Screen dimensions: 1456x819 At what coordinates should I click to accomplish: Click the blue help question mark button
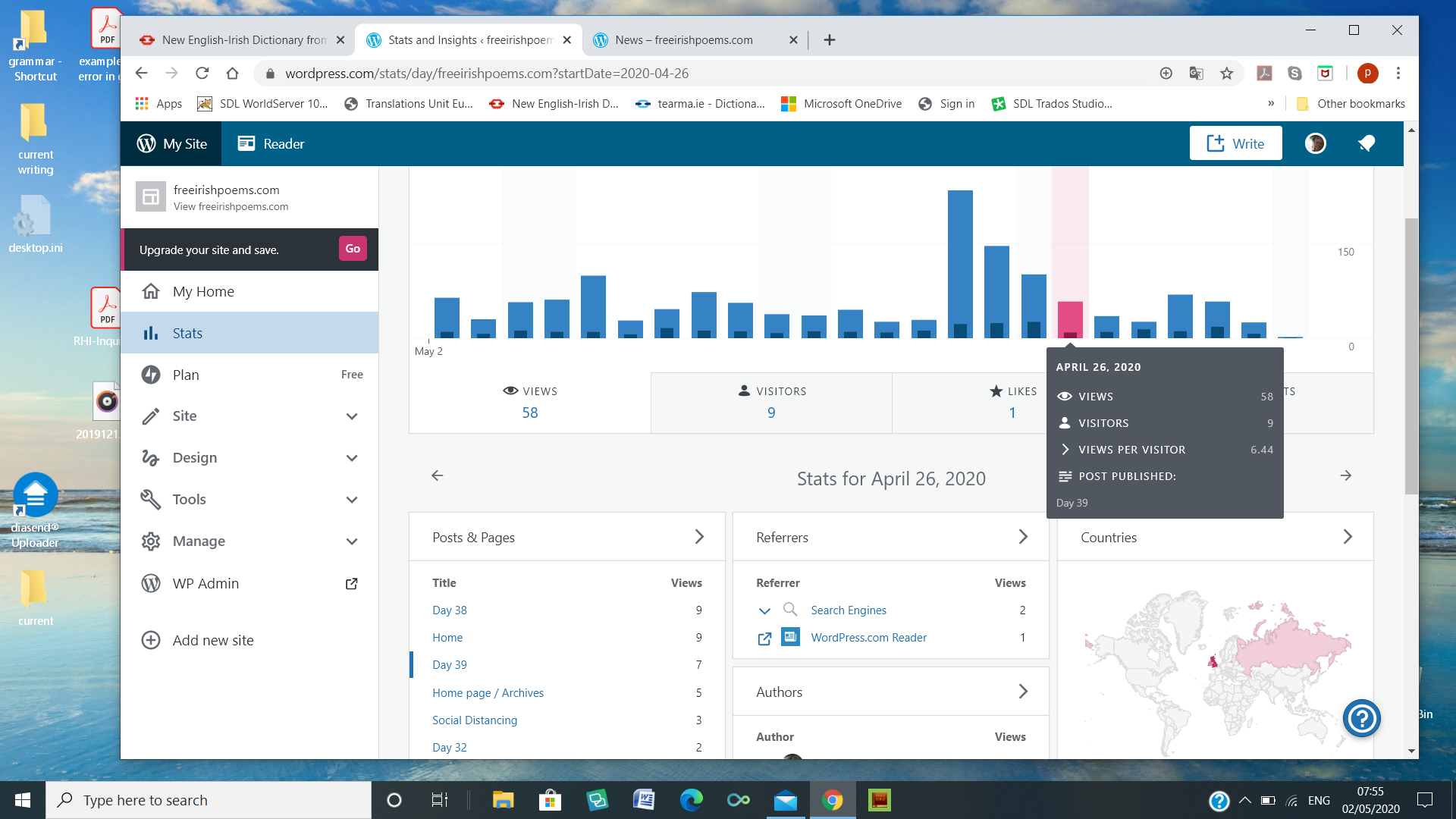tap(1362, 717)
